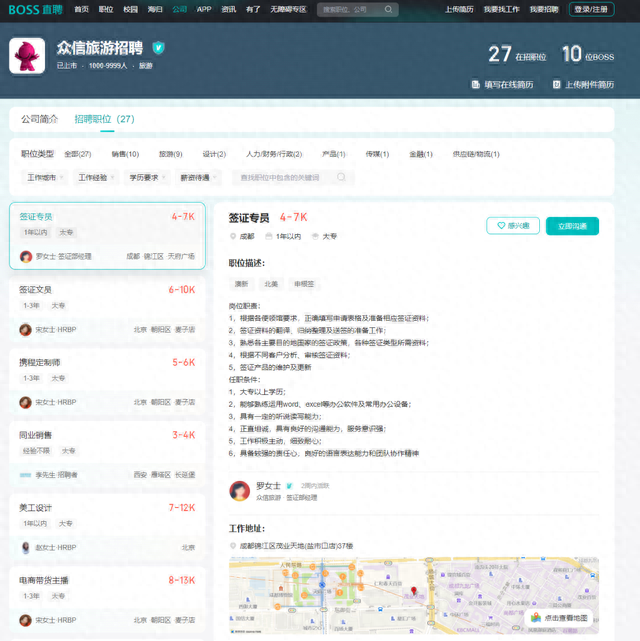Filter job type by 金融(1)
The image size is (640, 641).
[x=421, y=154]
